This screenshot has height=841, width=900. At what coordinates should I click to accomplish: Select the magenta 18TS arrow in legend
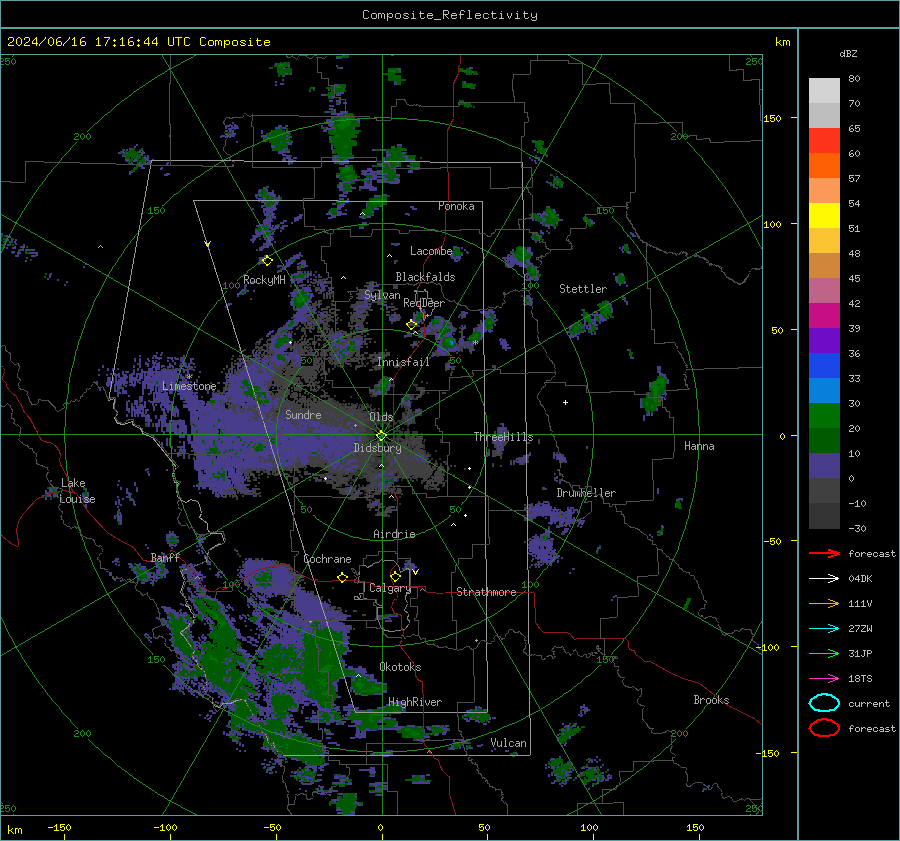coord(824,679)
